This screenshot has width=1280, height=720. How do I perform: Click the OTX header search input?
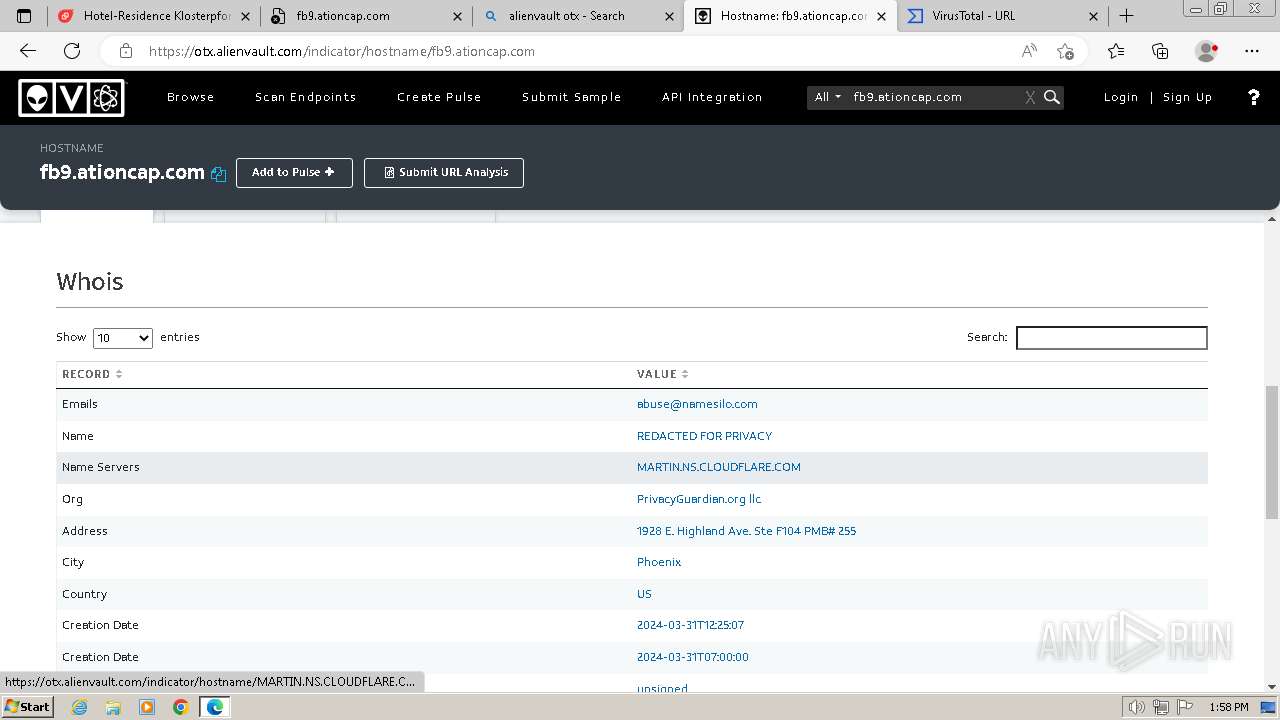934,97
